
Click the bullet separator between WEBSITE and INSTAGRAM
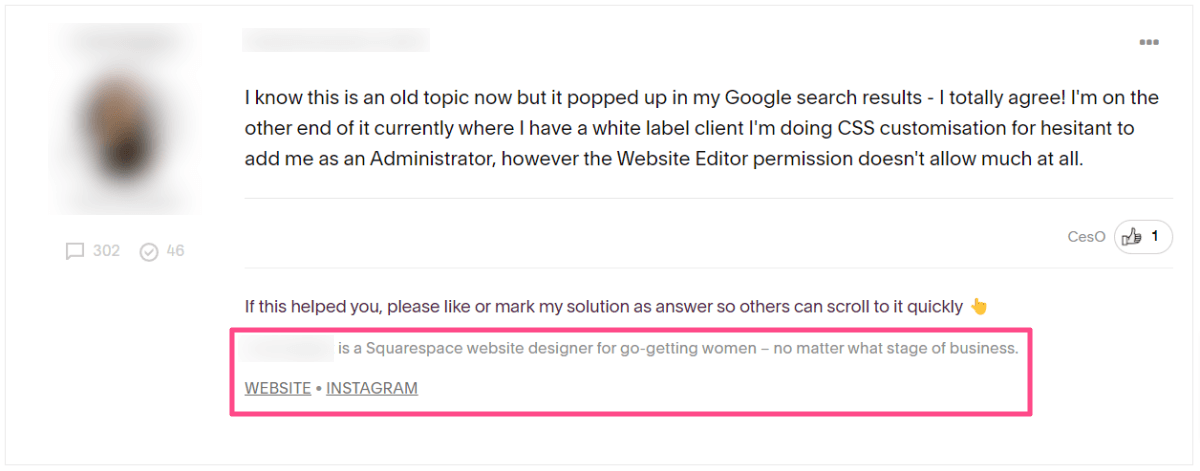[318, 388]
